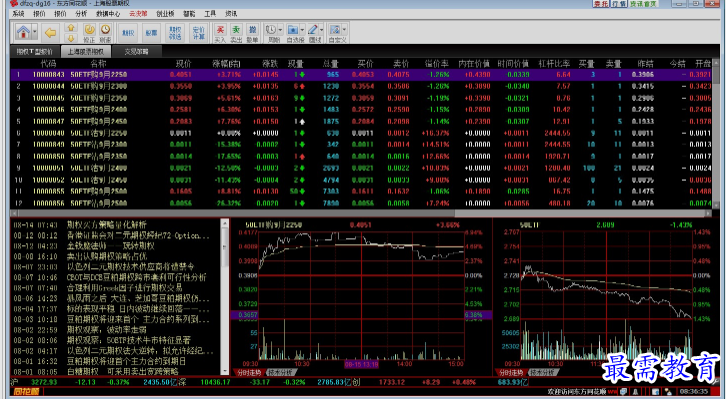Image resolution: width=726 pixels, height=399 pixels.
Task: Open the dropdown beside the home icon
Action: point(34,32)
